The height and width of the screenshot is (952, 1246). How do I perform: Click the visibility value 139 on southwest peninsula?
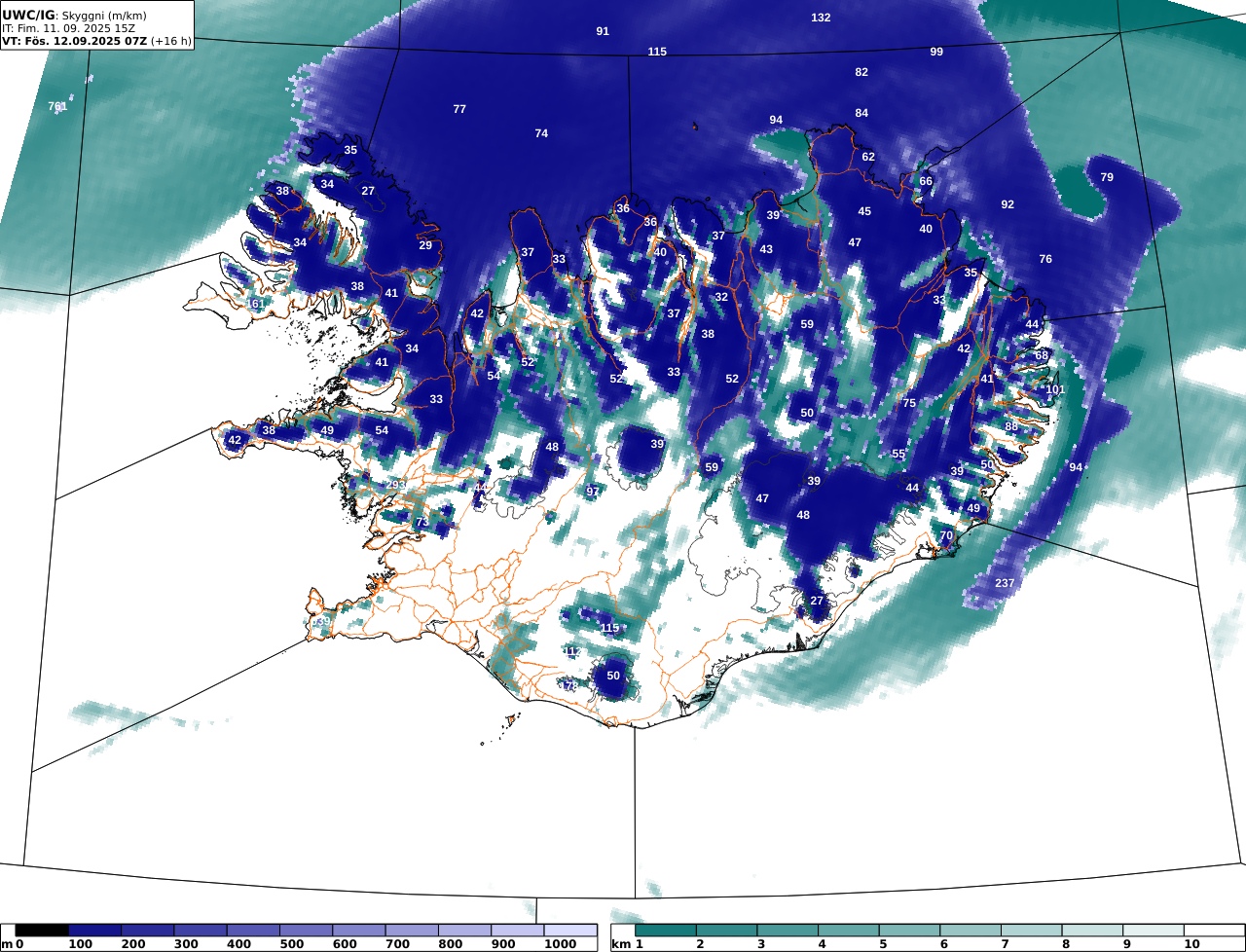tap(320, 621)
